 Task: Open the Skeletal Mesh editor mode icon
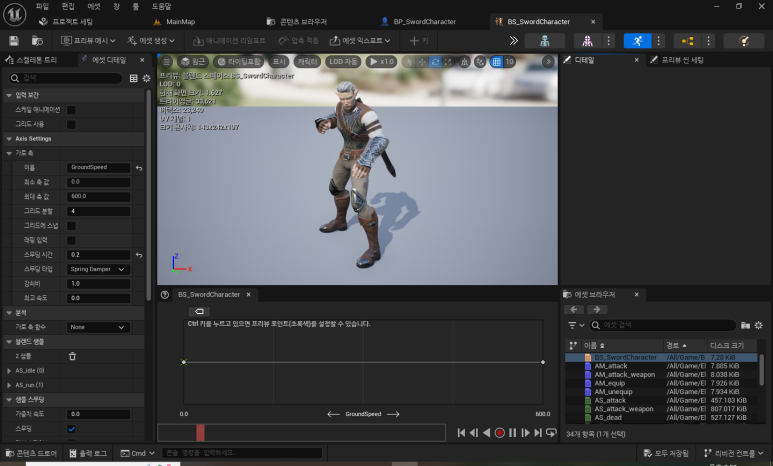click(588, 40)
